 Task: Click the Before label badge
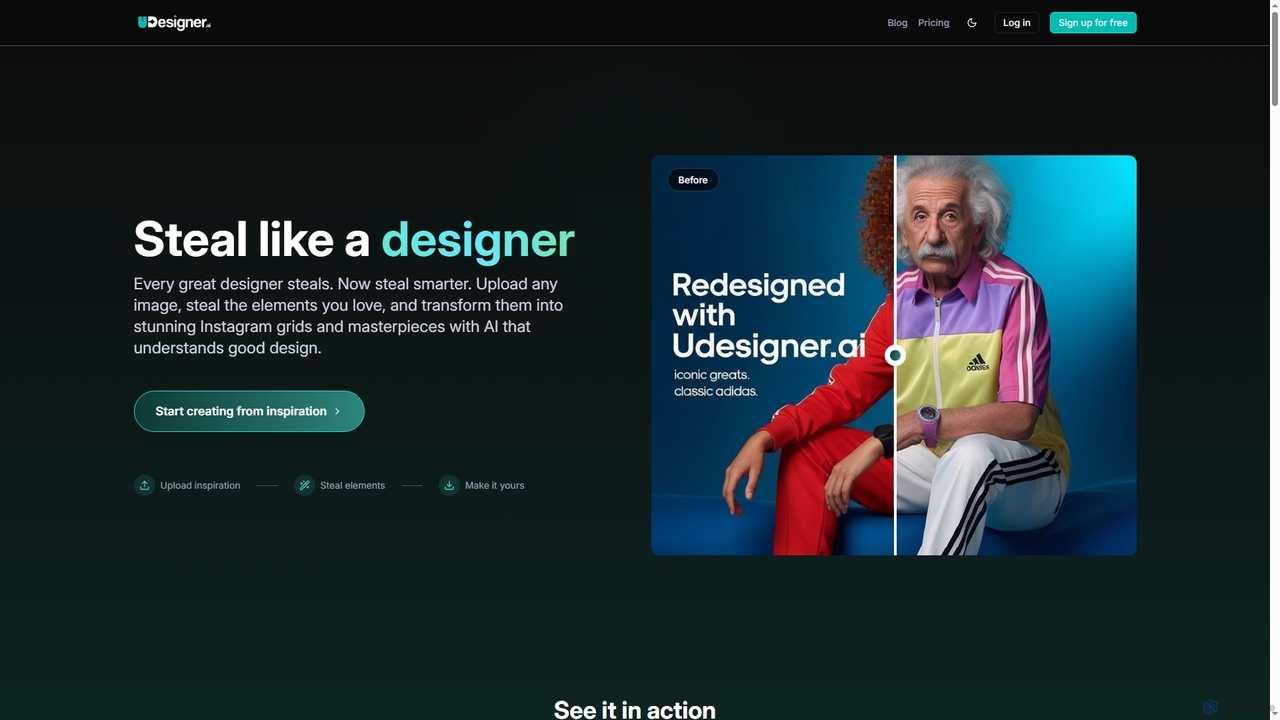(x=693, y=180)
